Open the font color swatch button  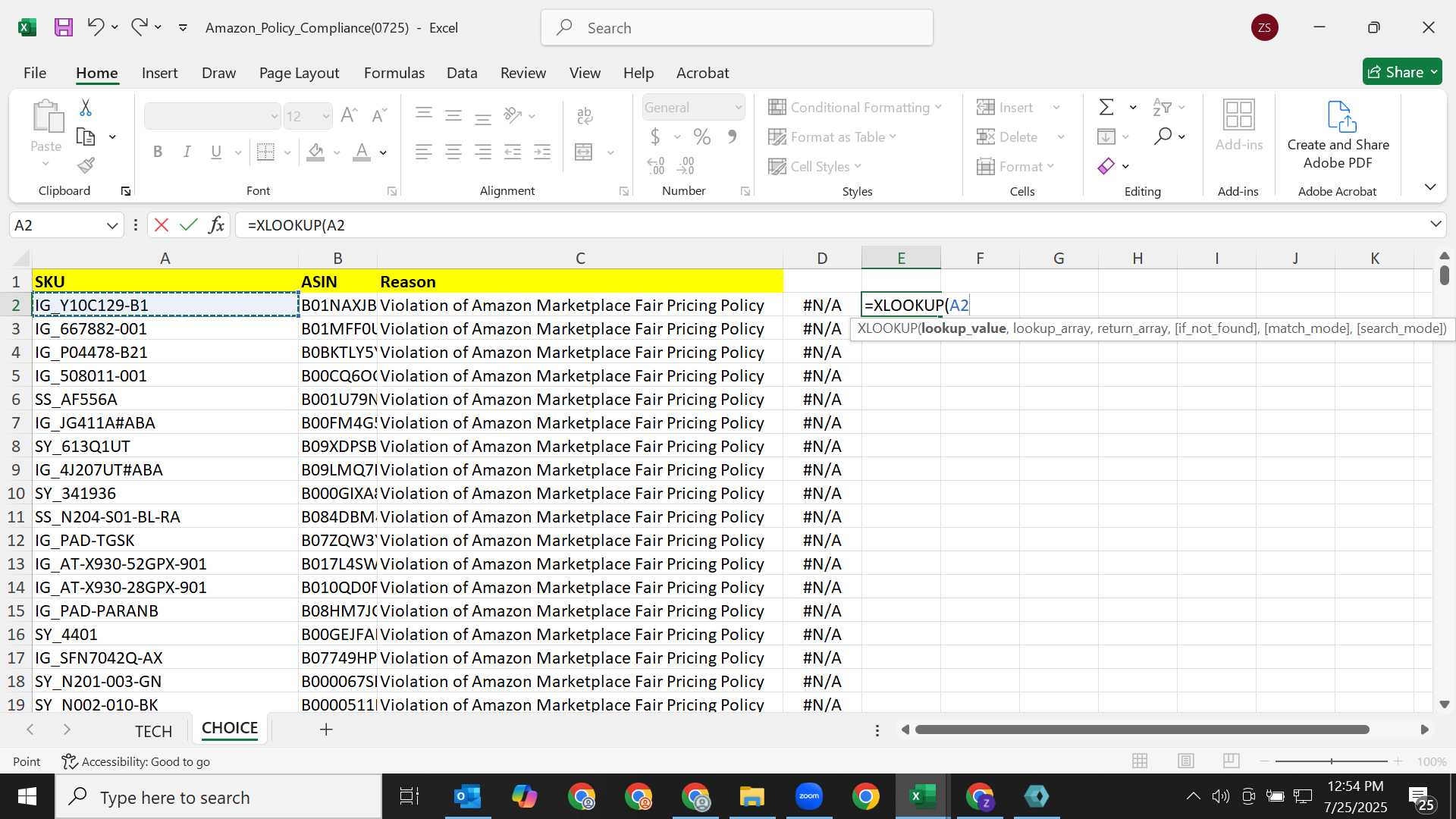tap(362, 152)
